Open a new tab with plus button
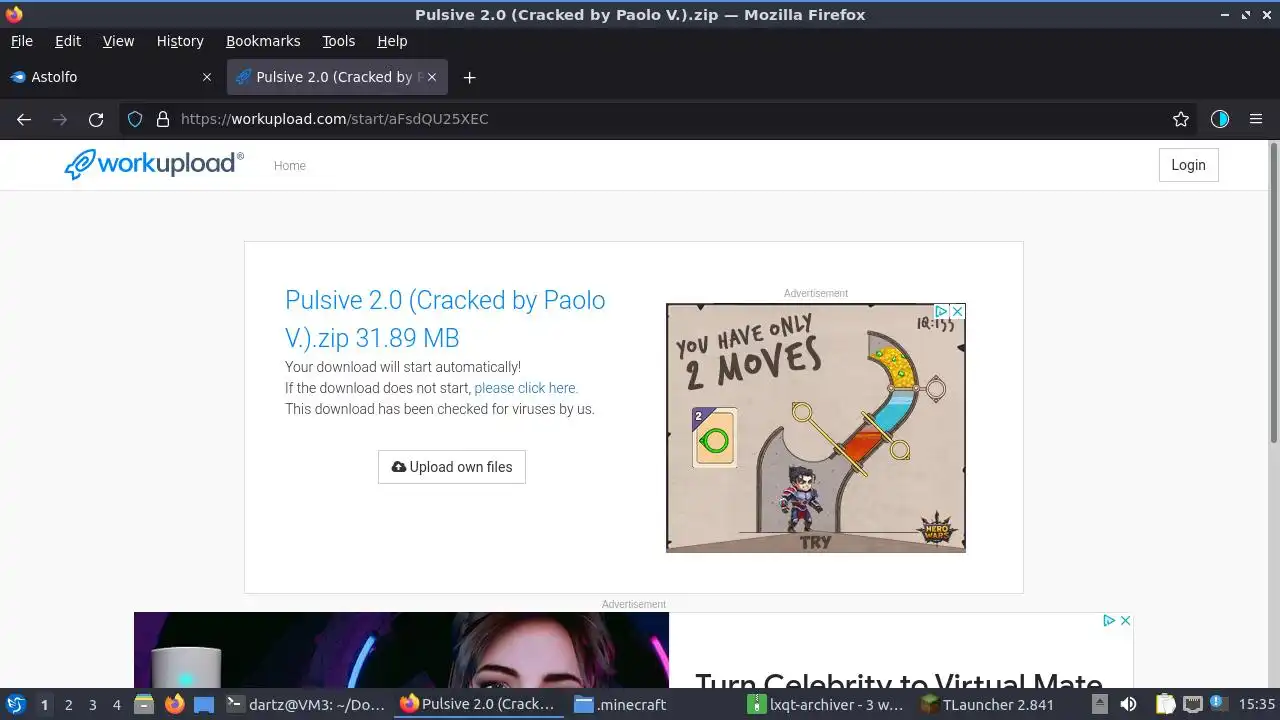The image size is (1280, 720). pos(469,77)
